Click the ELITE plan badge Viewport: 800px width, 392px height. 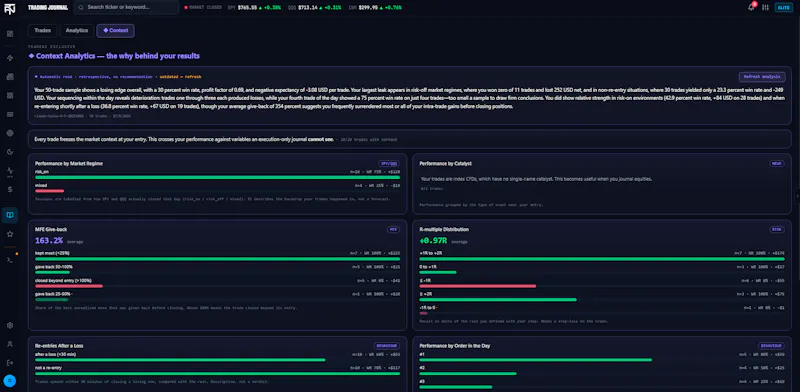pyautogui.click(x=783, y=7)
